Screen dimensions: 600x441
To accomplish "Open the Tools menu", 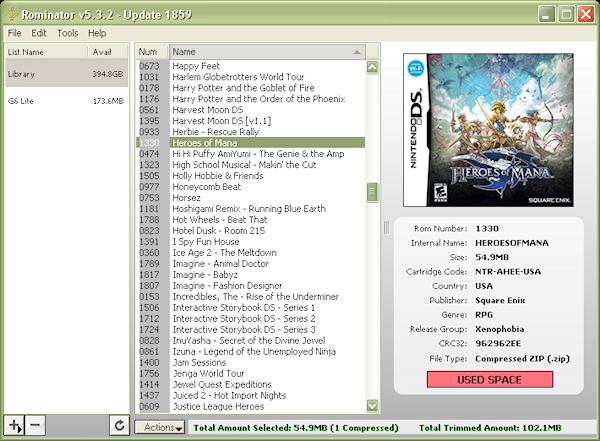I will tap(68, 33).
